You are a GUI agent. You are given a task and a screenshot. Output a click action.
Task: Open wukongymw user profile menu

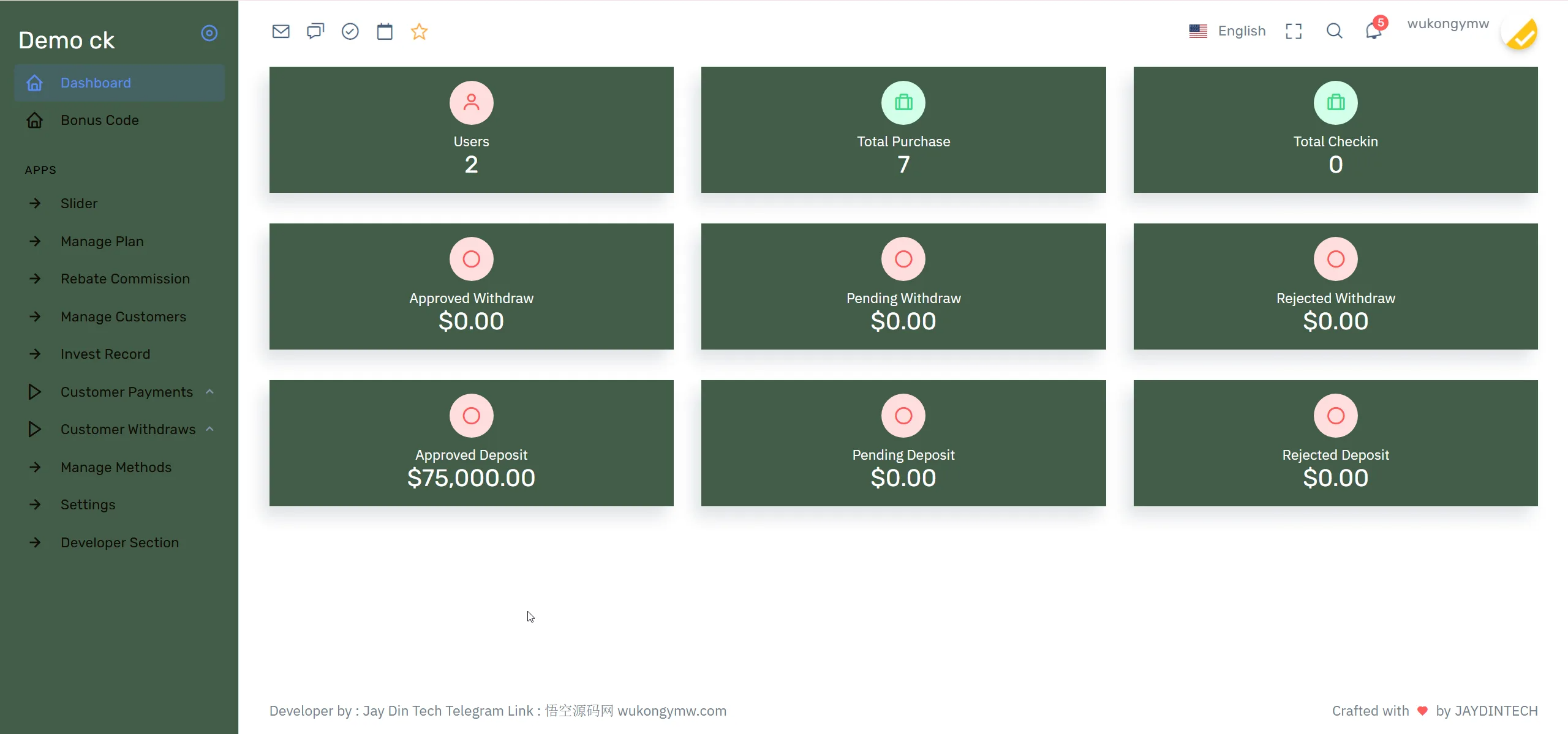coord(1447,24)
